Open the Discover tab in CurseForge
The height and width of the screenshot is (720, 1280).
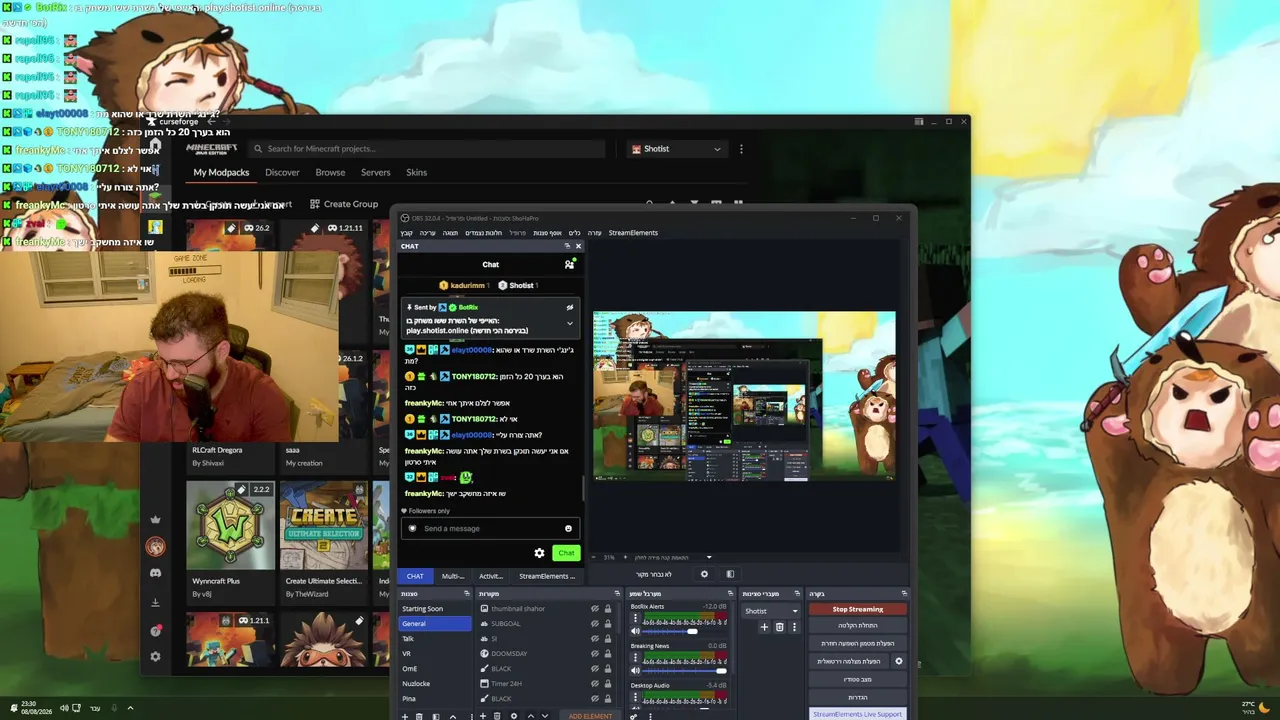point(282,172)
